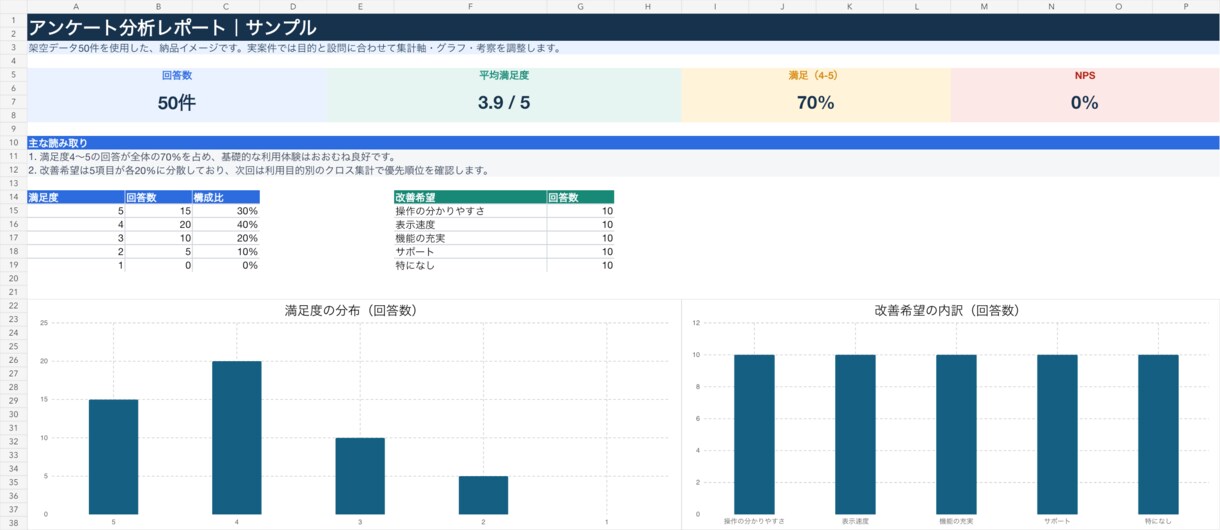Select the 満足度 table header cell
The width and height of the screenshot is (1220, 530).
click(x=75, y=197)
